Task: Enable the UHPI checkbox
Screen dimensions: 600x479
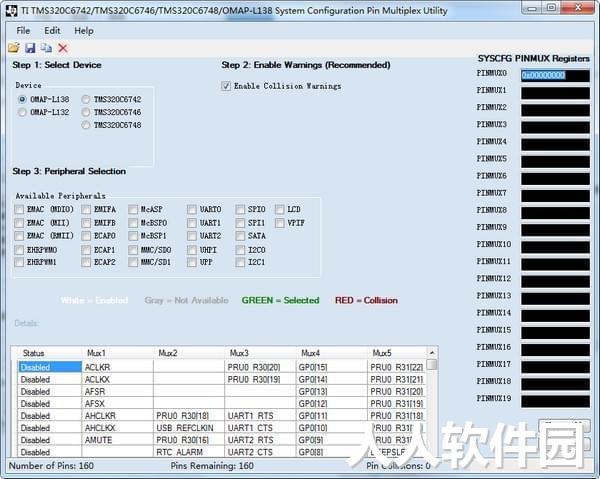Action: pos(192,250)
